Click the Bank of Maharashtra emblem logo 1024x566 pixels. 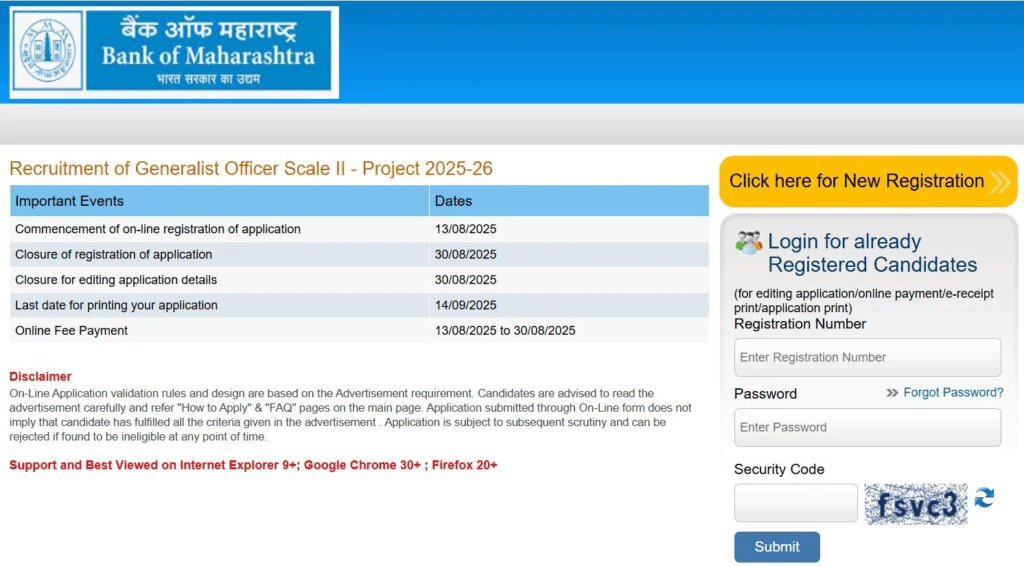point(48,51)
